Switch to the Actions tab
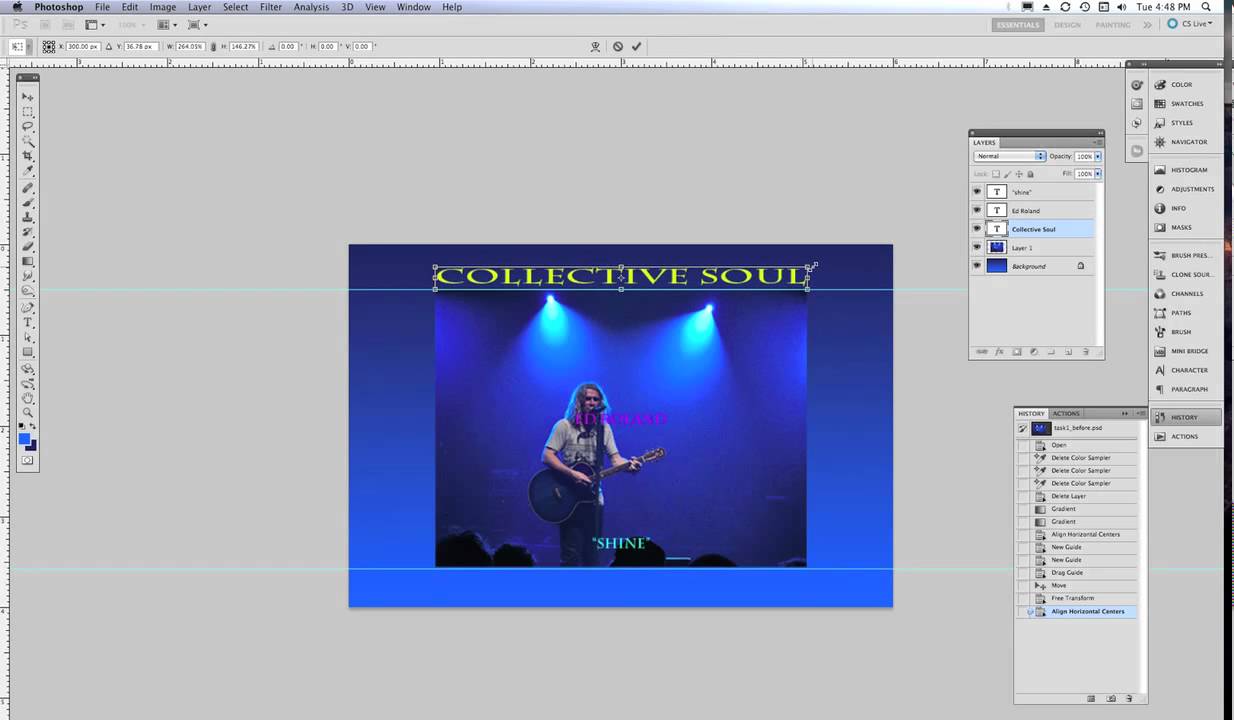The width and height of the screenshot is (1234, 720). (x=1066, y=413)
